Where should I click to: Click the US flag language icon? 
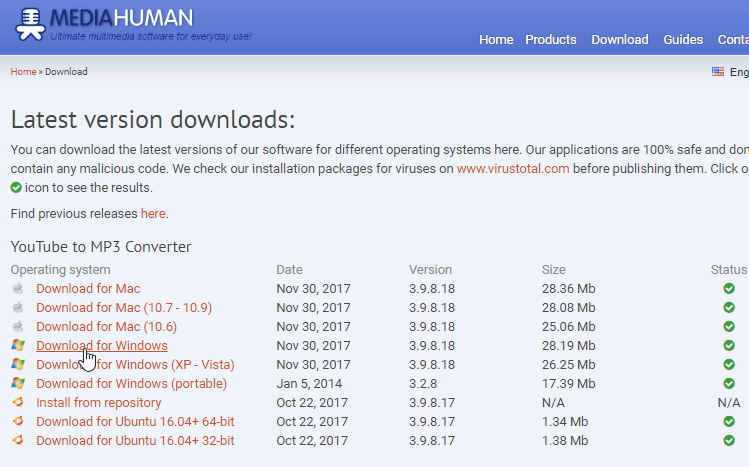tap(717, 72)
